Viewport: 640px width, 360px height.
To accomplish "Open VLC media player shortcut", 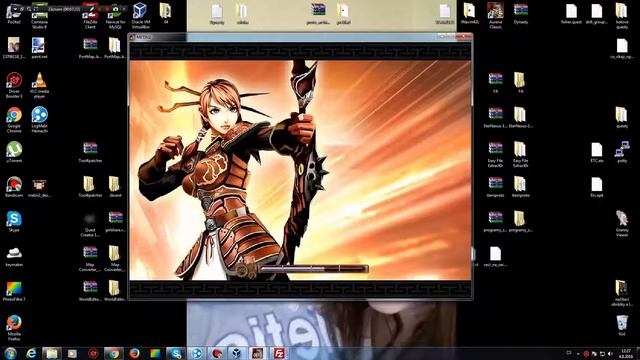I will coord(39,85).
